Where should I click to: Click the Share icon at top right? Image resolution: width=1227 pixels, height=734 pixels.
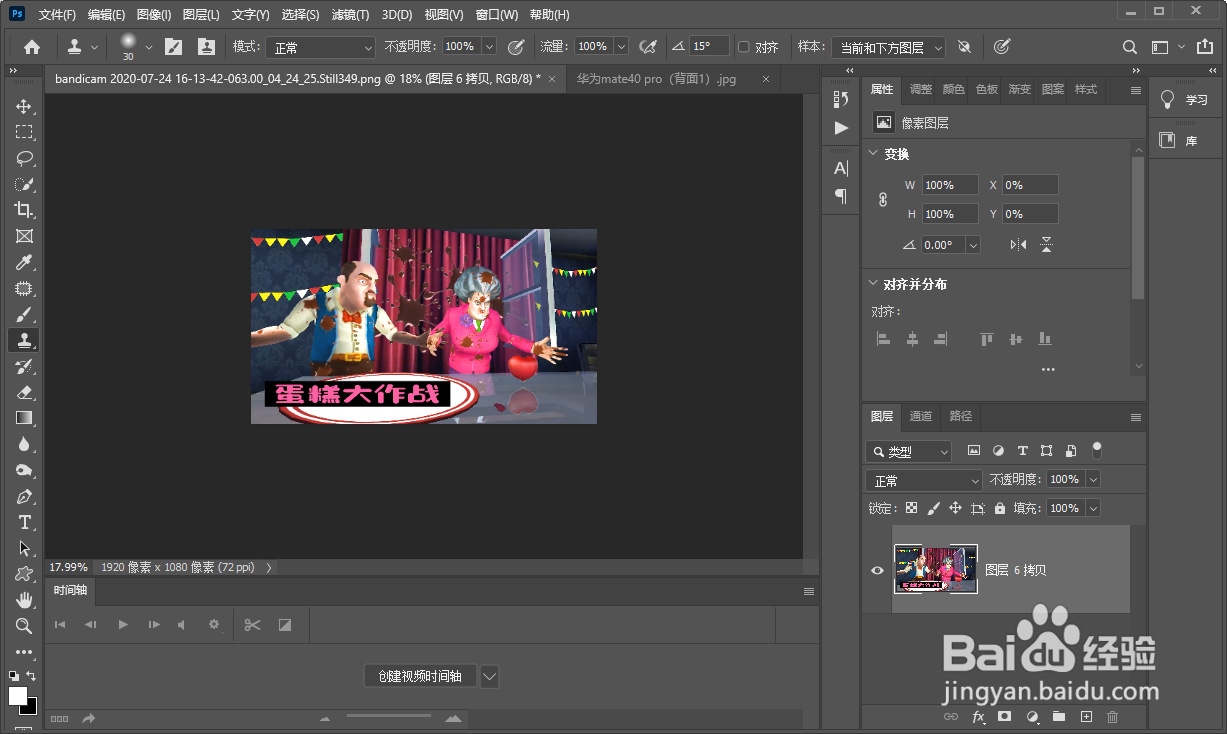tap(1205, 47)
